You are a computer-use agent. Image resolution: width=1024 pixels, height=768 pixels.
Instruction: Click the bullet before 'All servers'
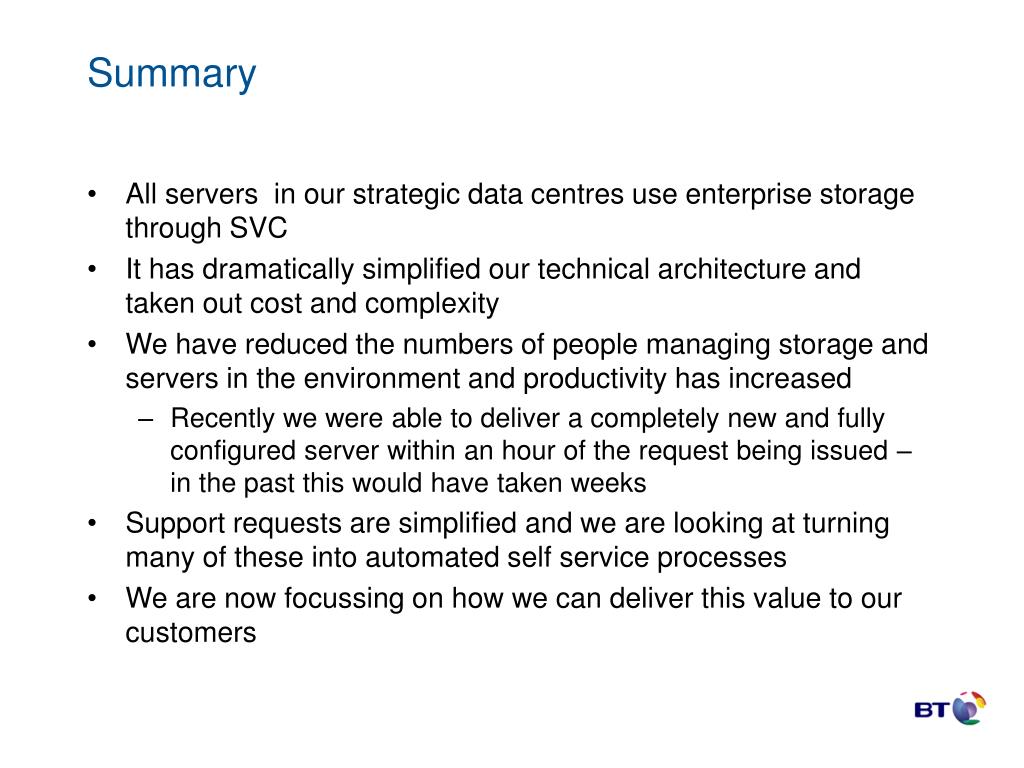(92, 194)
